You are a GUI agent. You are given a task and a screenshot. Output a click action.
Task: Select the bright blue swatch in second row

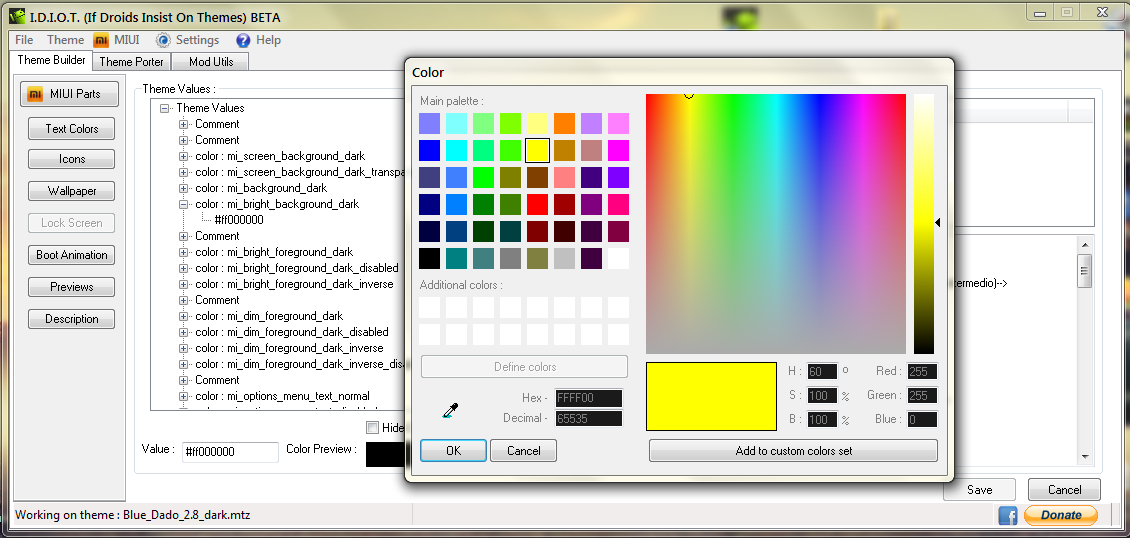coord(430,151)
